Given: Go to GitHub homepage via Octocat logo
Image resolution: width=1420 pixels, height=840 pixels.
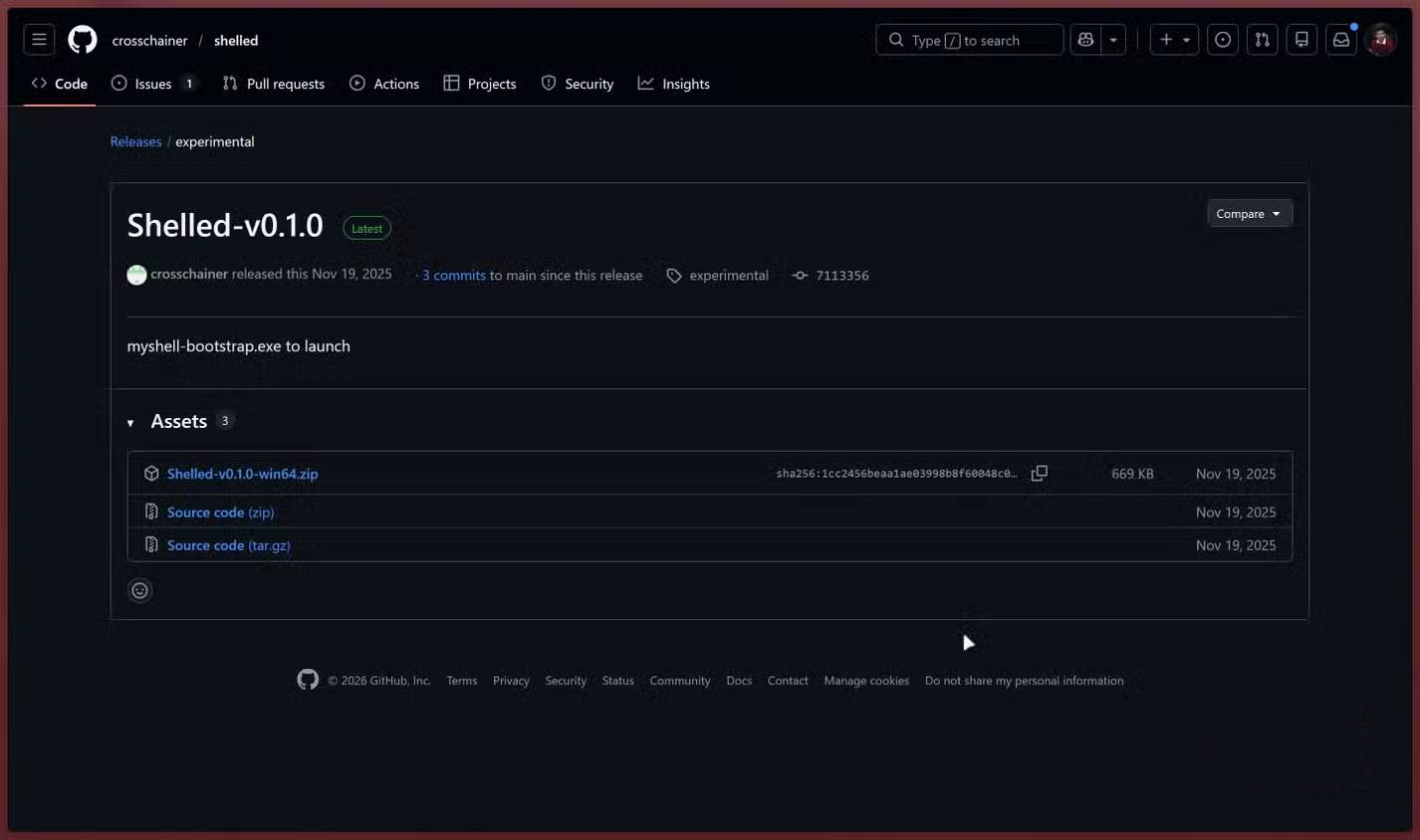Looking at the screenshot, I should (83, 40).
